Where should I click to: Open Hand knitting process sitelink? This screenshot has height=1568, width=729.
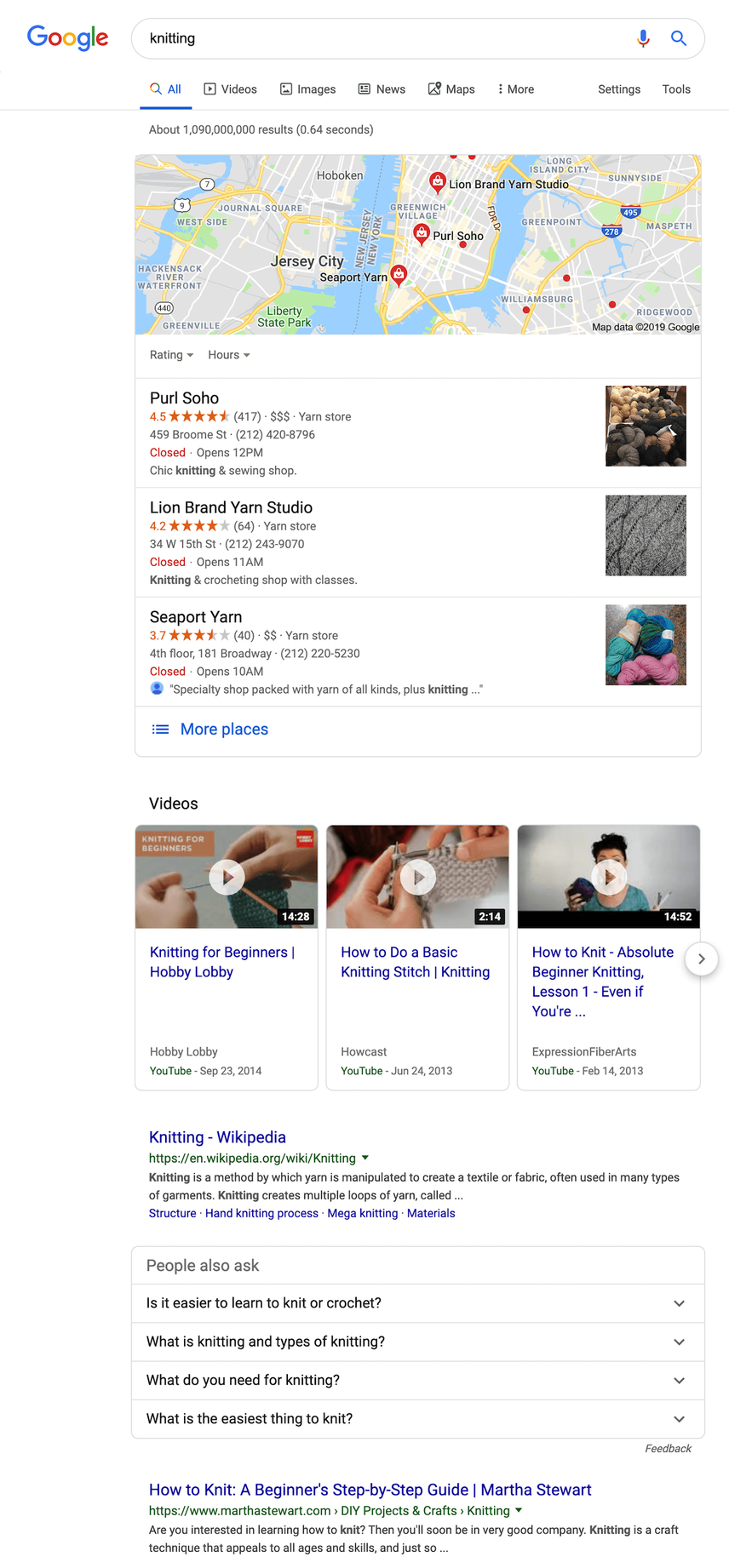pos(261,1214)
